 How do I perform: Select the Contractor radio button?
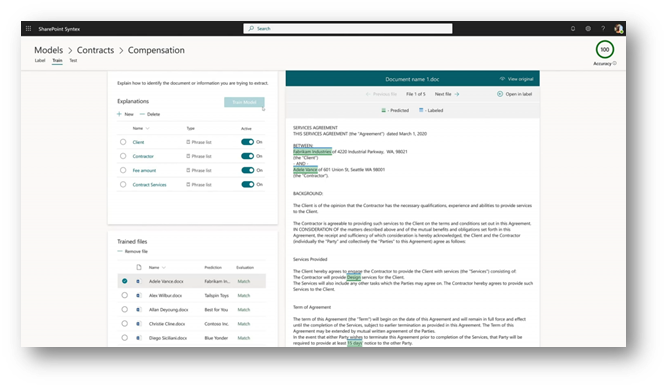[123, 156]
